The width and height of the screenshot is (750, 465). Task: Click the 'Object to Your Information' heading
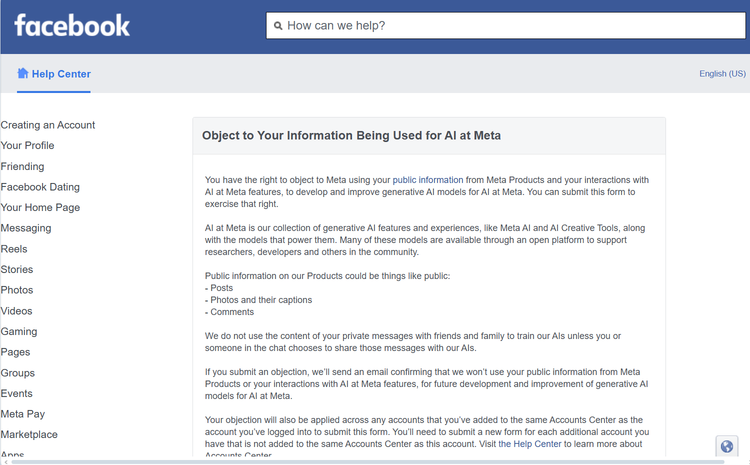click(x=351, y=136)
